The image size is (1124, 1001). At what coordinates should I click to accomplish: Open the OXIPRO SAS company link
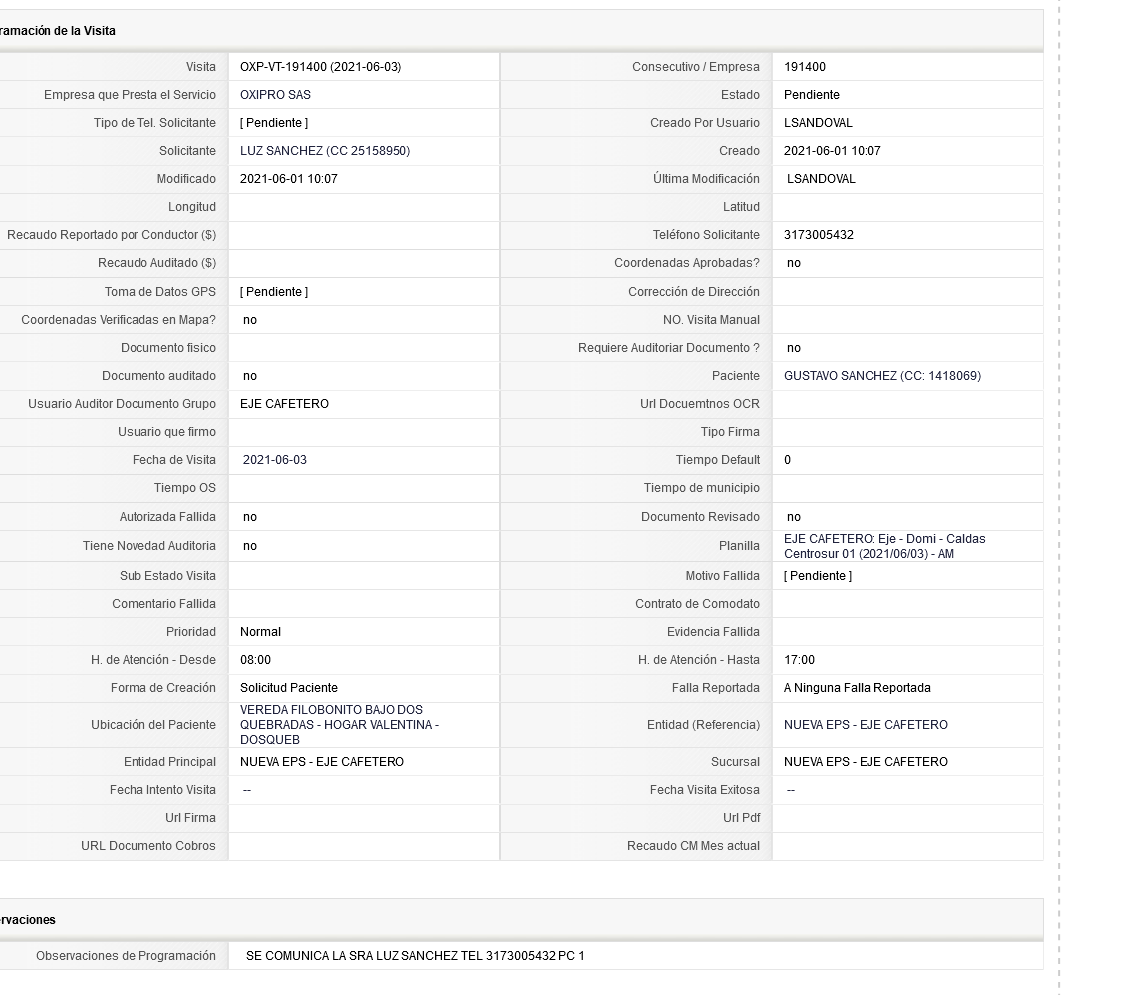point(275,95)
